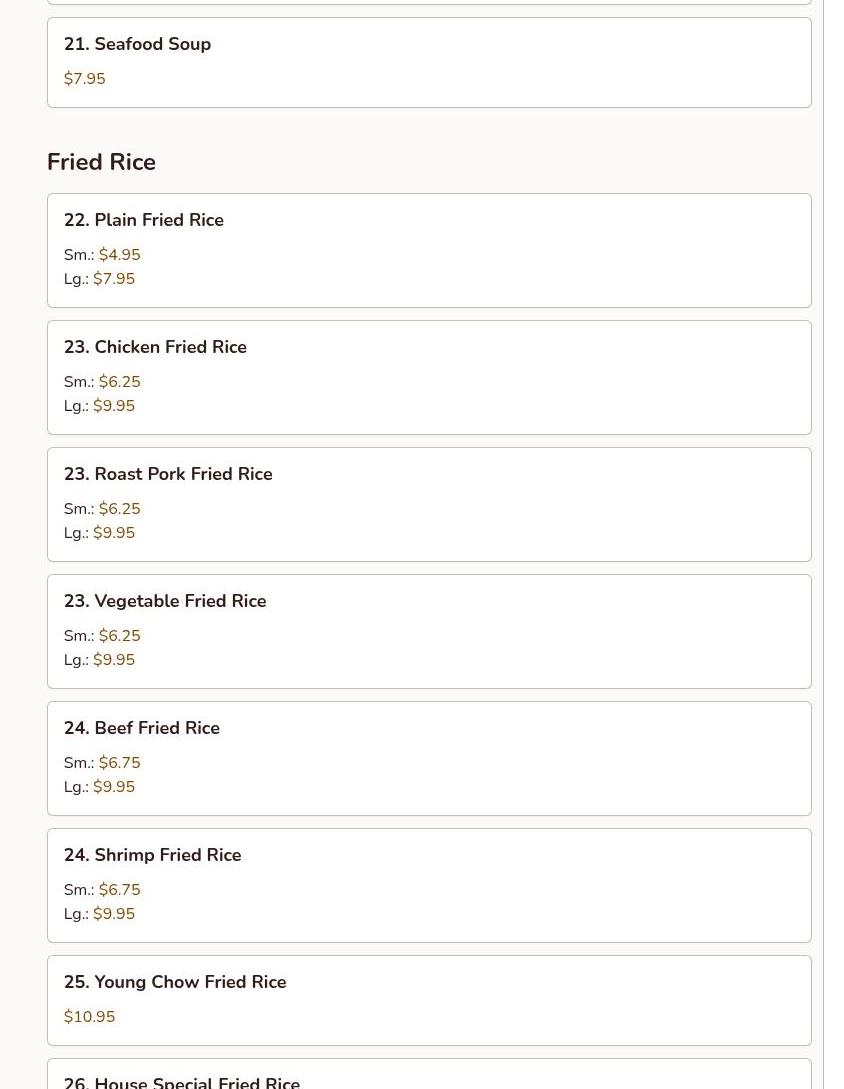Open the Vegetable Fried Rice item
Image resolution: width=844 pixels, height=1089 pixels.
pyautogui.click(x=165, y=601)
